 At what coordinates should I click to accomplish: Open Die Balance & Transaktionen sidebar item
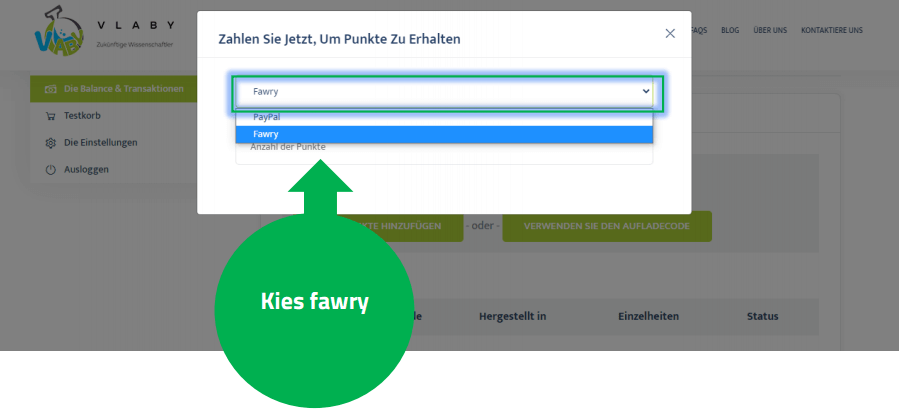122,89
